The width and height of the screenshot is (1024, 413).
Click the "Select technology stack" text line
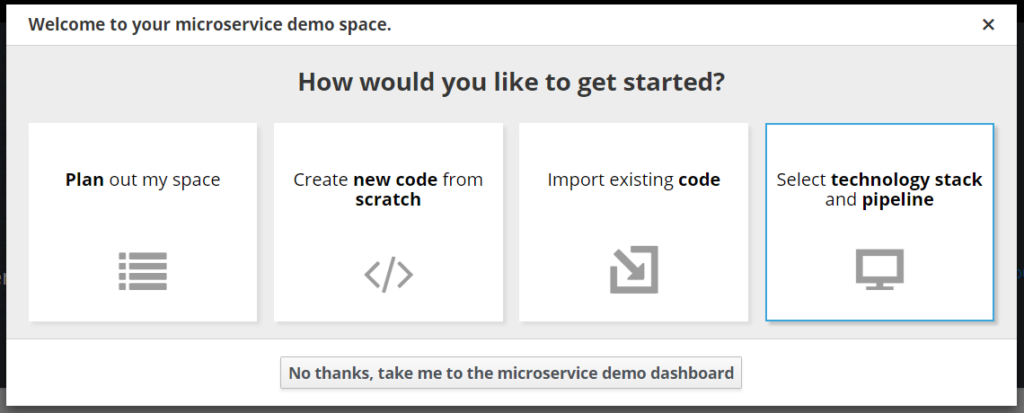click(879, 180)
